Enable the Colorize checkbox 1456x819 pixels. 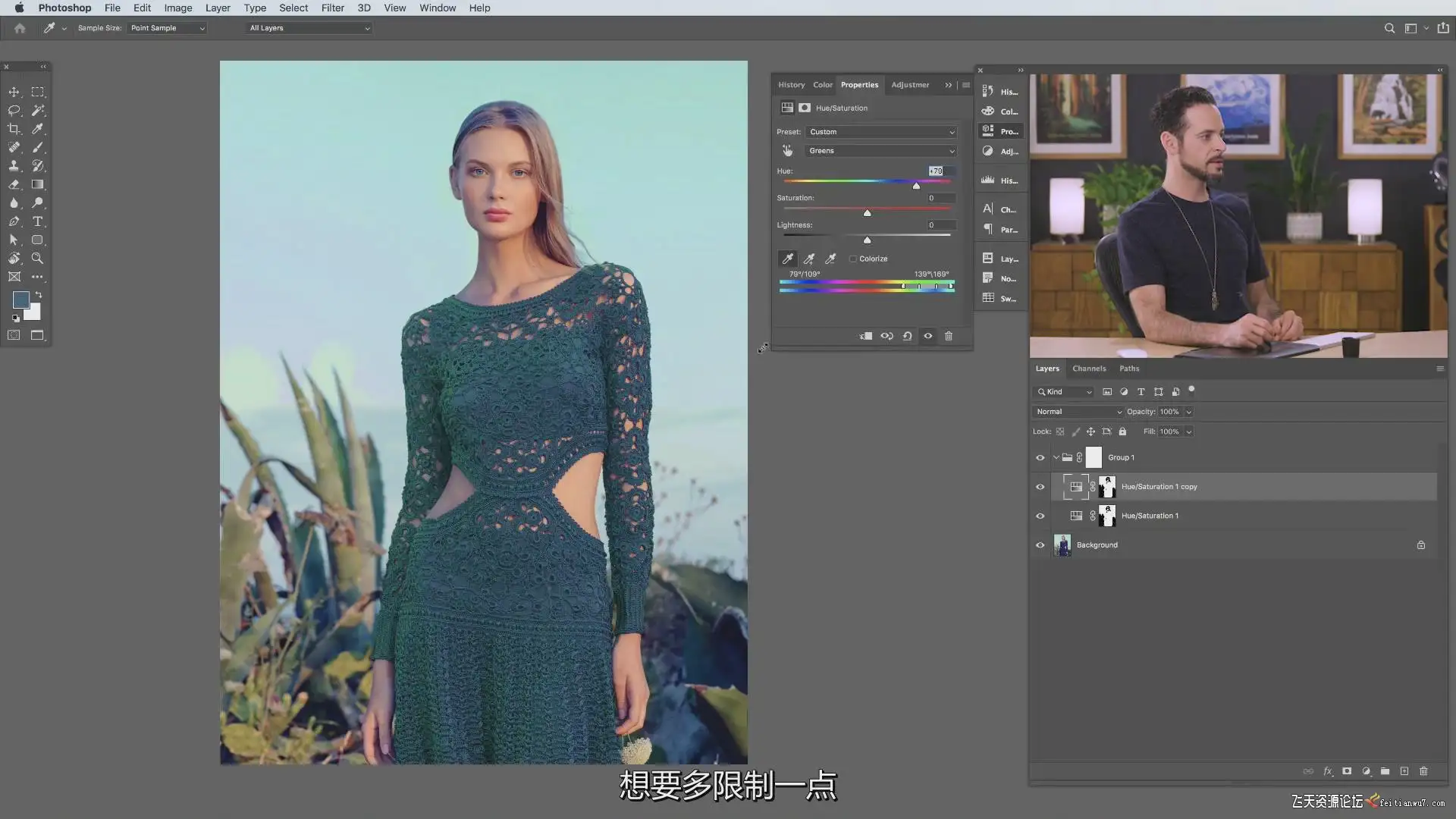tap(853, 259)
